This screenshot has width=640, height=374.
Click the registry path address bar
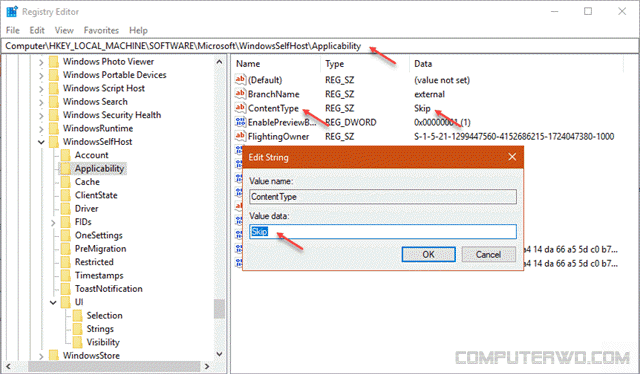click(320, 46)
